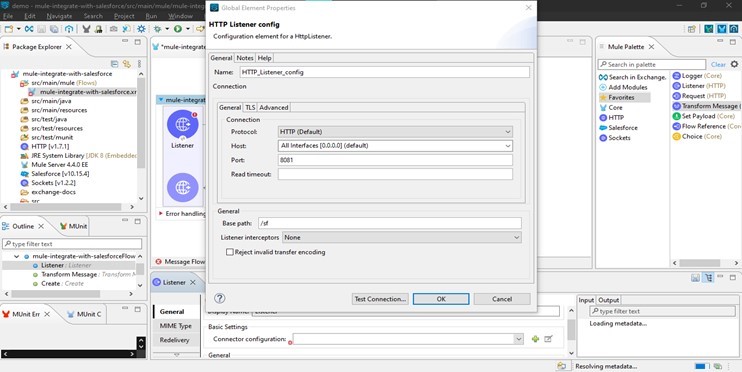Open the Project menu
Image resolution: width=742 pixels, height=372 pixels.
pyautogui.click(x=124, y=16)
